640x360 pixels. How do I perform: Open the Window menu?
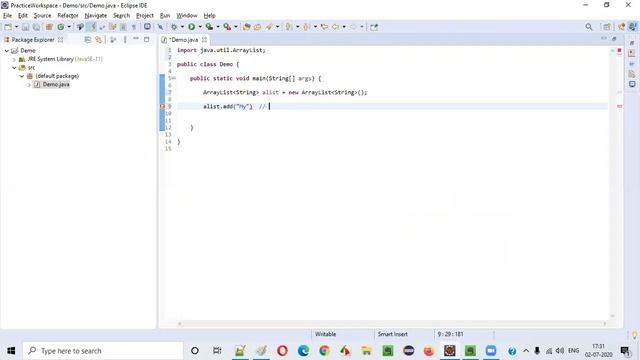click(187, 16)
